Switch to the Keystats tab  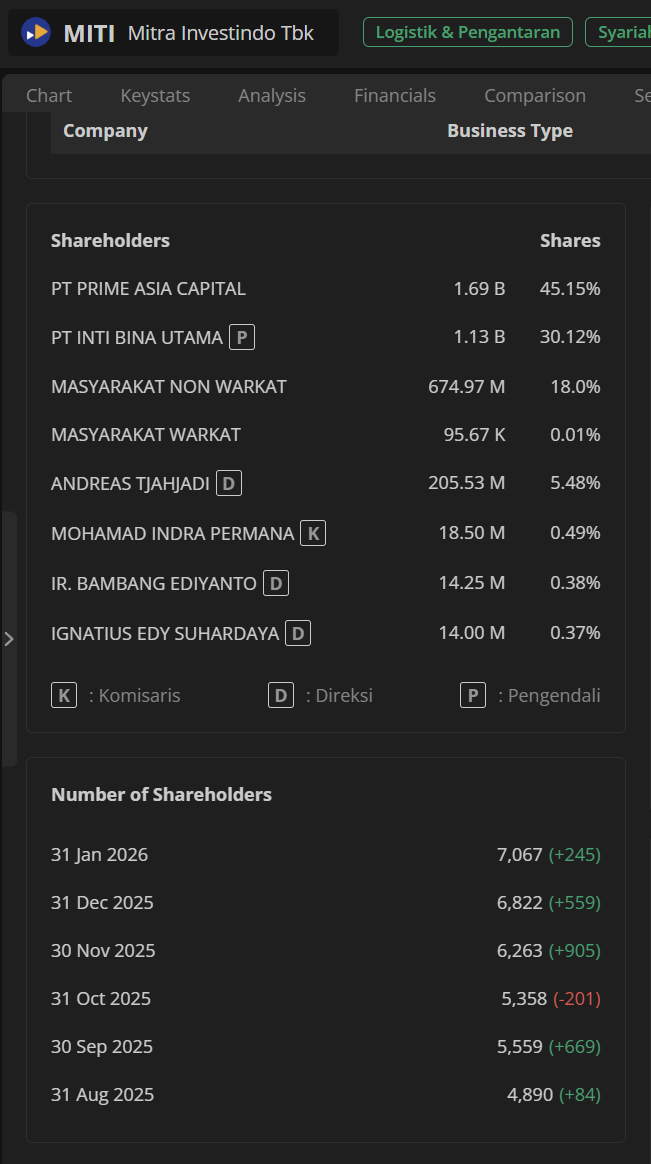(x=155, y=95)
